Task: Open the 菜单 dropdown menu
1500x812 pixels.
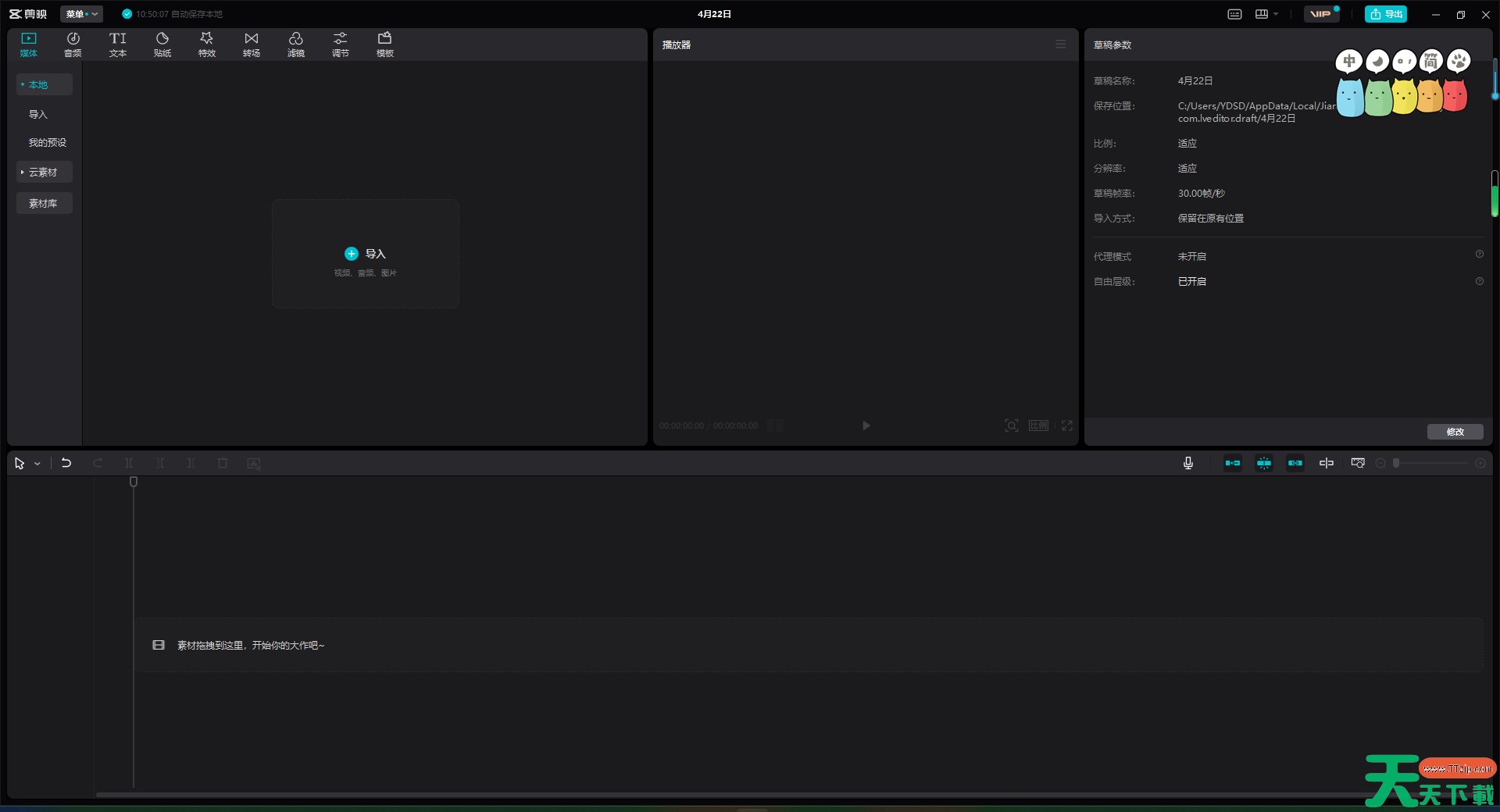Action: tap(81, 14)
